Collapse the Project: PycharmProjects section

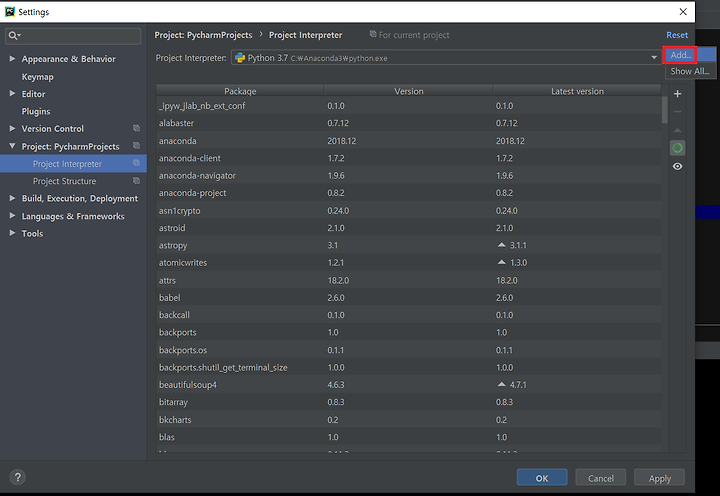coord(12,146)
